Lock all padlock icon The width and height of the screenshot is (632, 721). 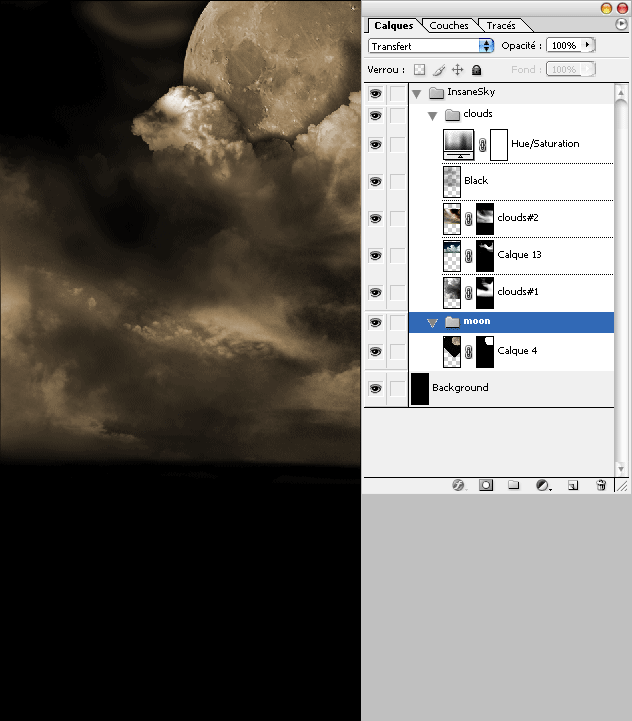[477, 69]
